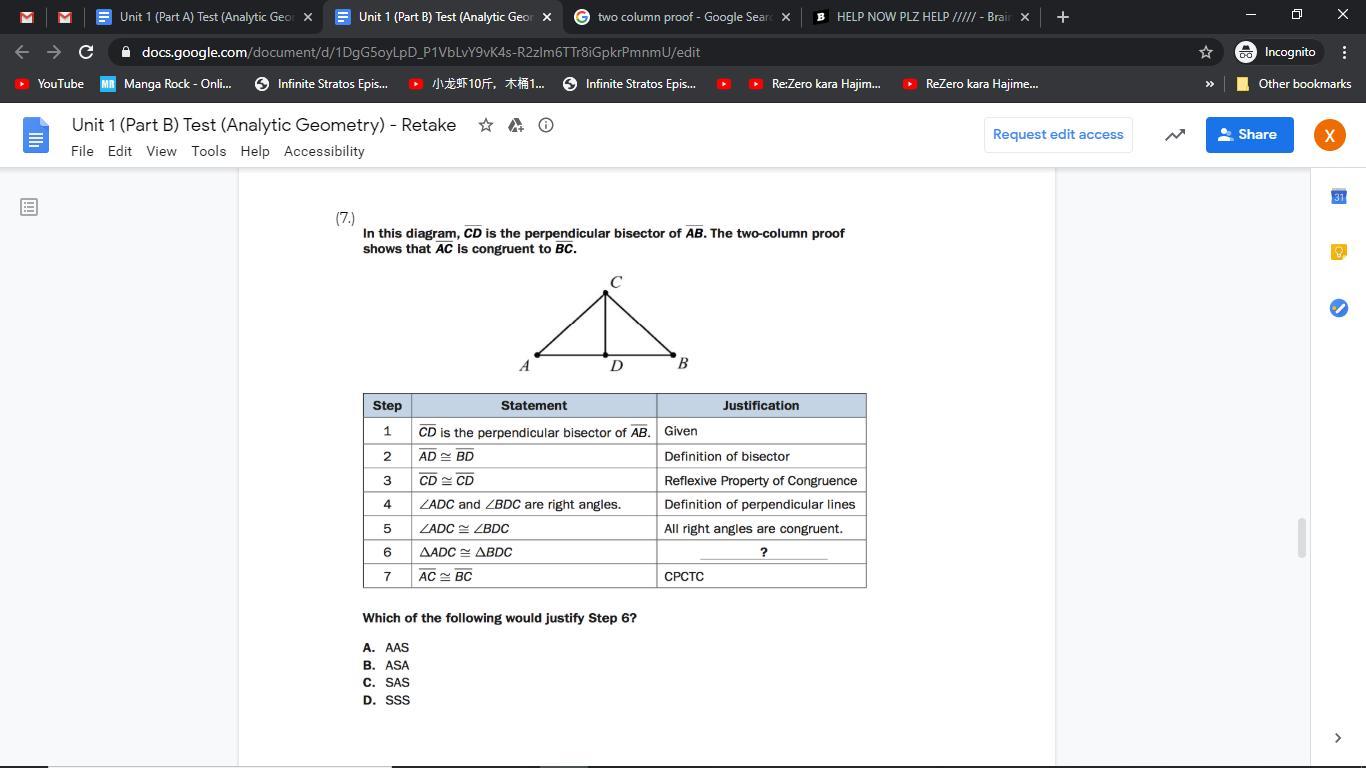Click answer choice C. SAS
The image size is (1366, 768).
coord(386,683)
